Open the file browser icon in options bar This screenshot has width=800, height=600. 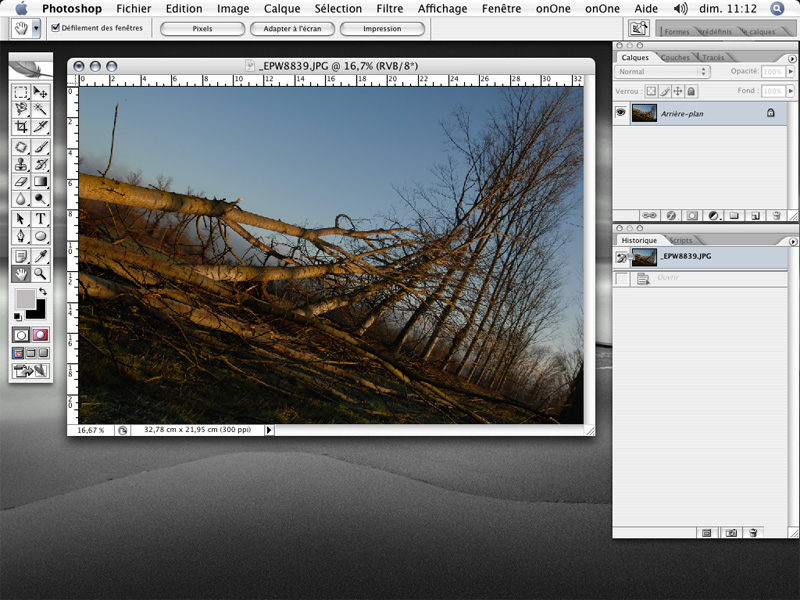(638, 29)
